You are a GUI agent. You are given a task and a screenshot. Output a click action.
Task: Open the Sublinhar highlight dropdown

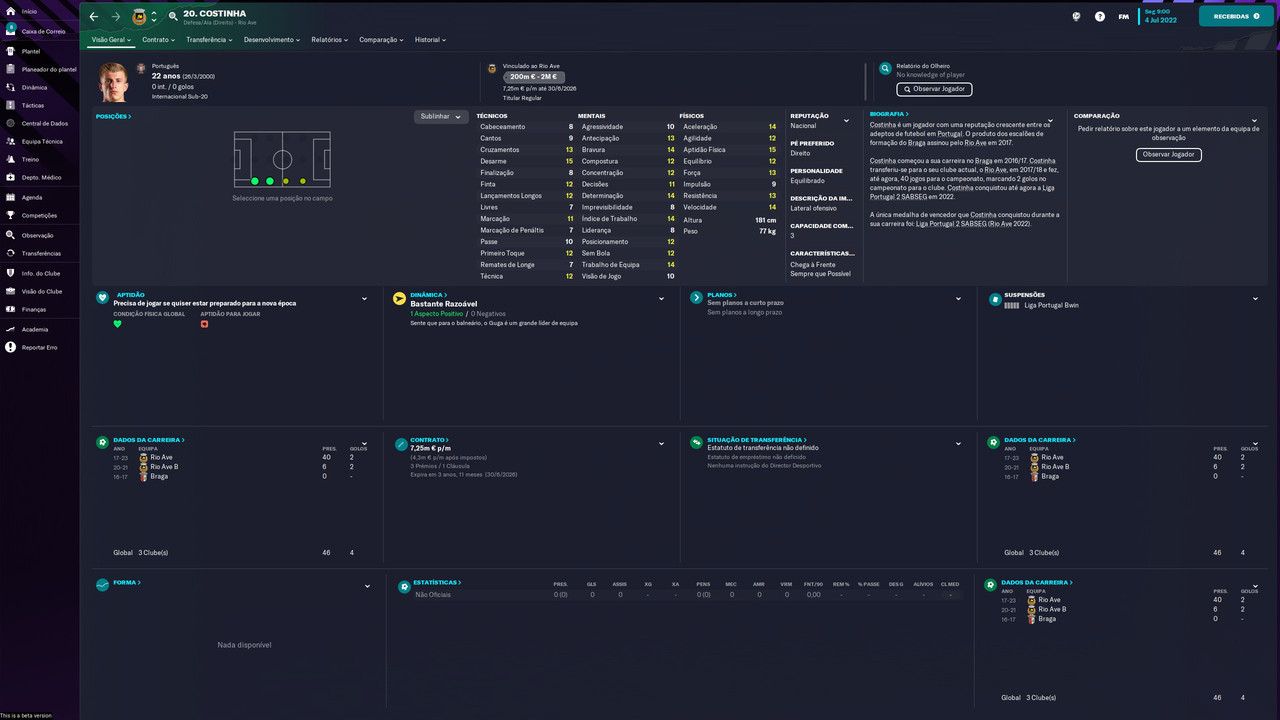441,116
